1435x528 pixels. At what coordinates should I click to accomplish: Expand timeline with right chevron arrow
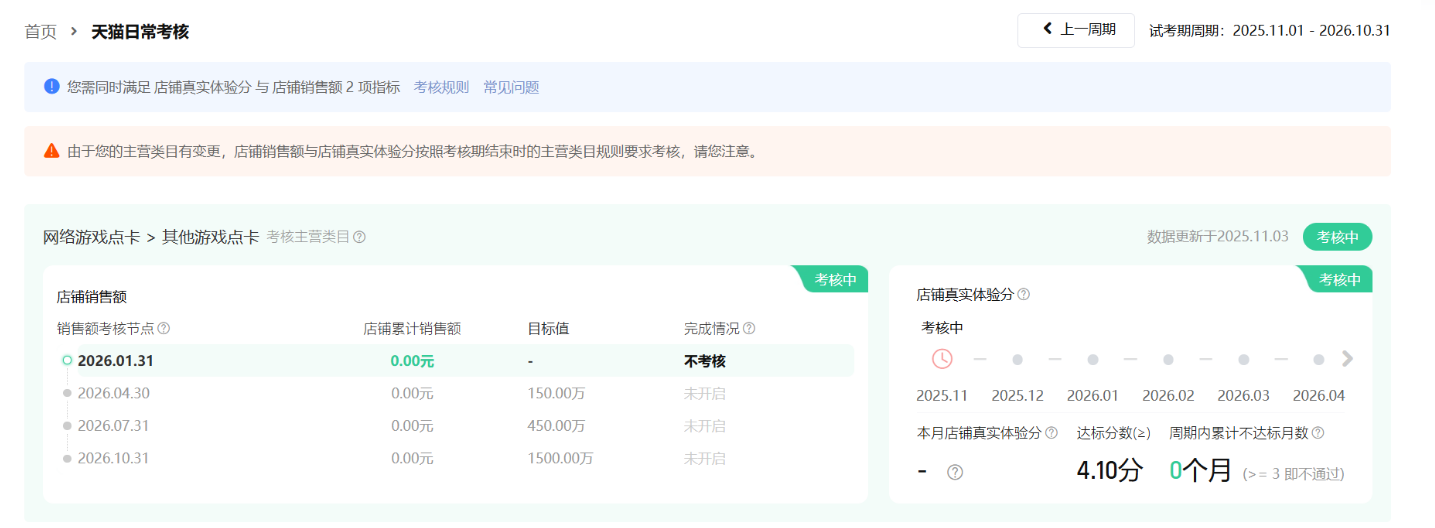1347,359
